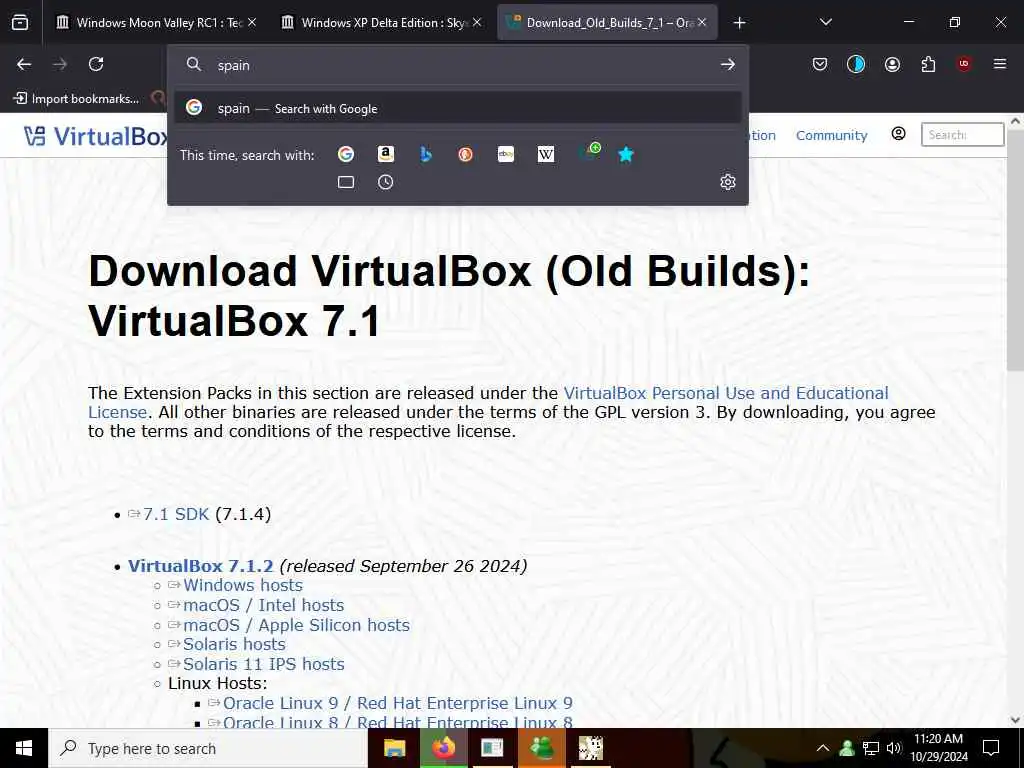Click the Firefox taskbar icon

click(x=443, y=748)
